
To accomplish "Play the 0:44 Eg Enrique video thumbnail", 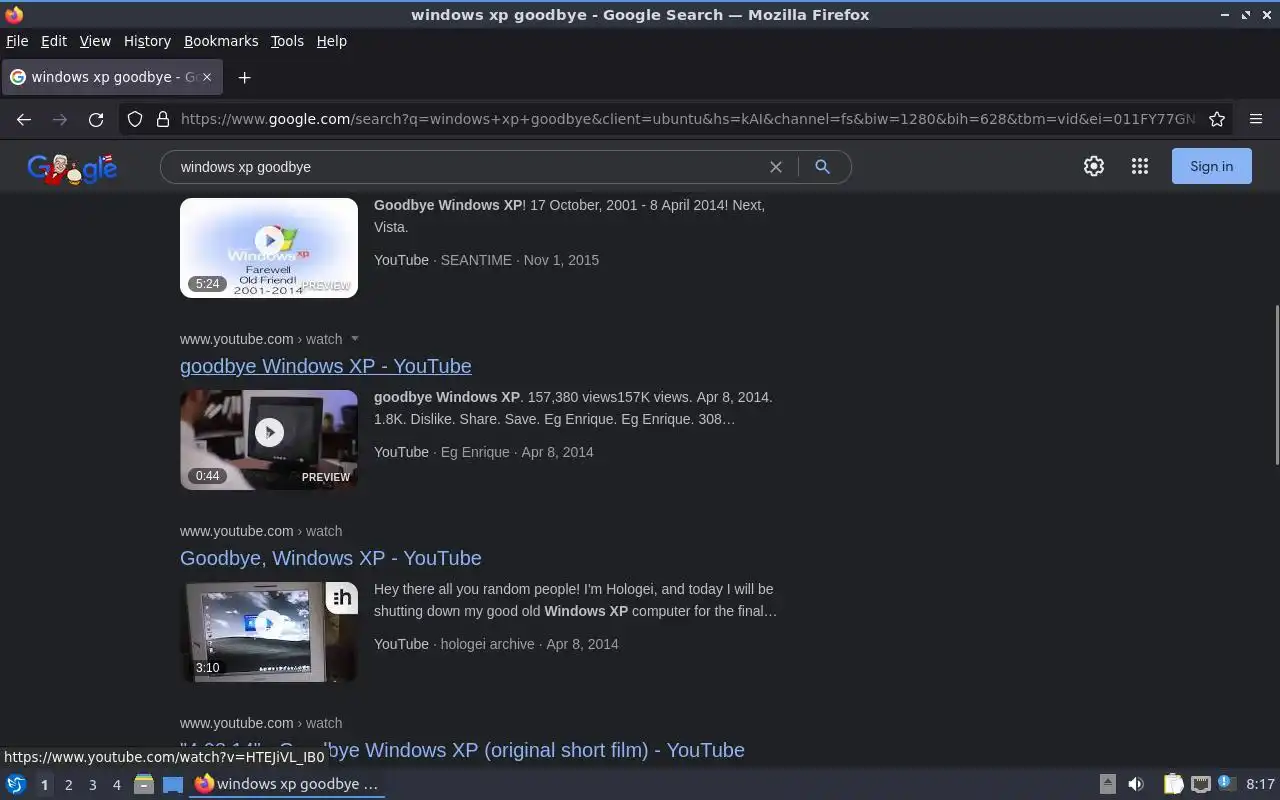I will [x=269, y=440].
